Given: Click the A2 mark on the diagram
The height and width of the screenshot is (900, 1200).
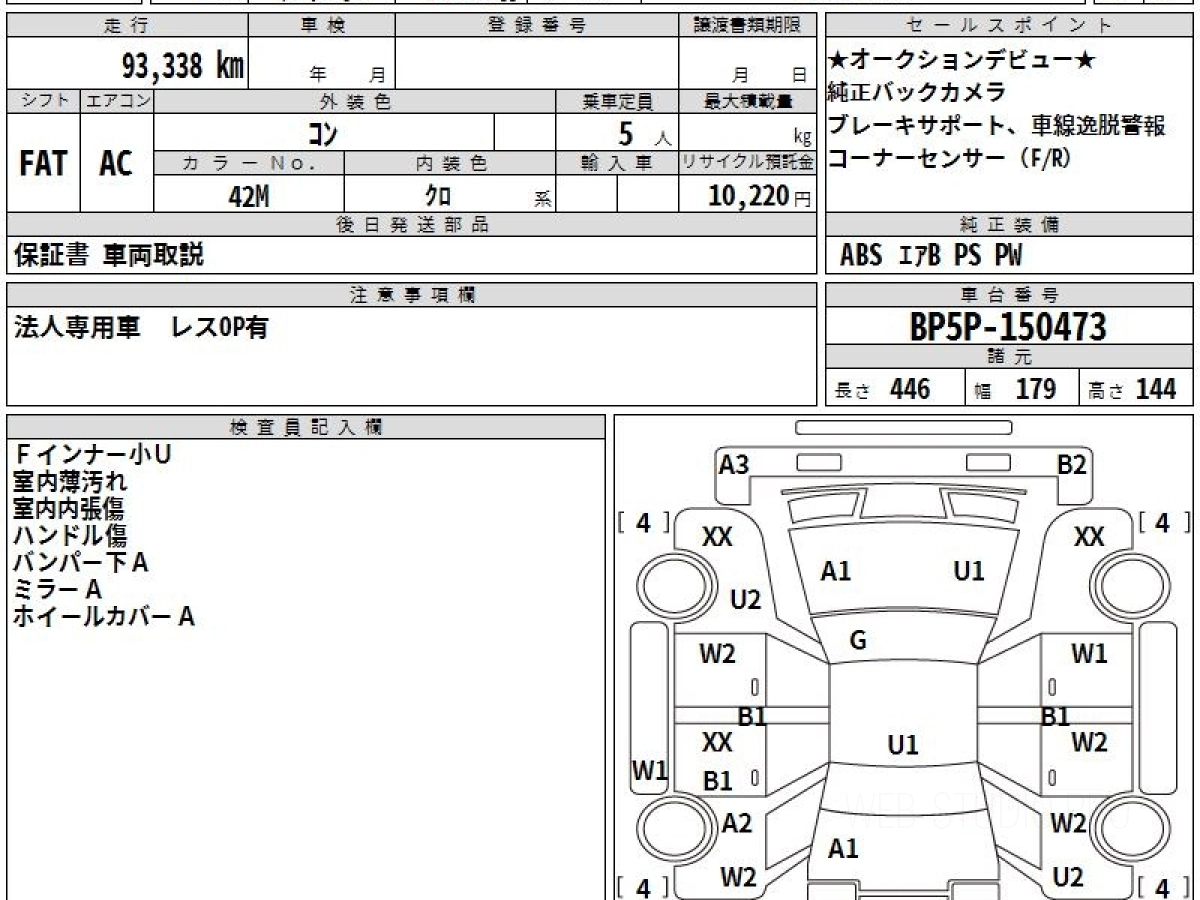Looking at the screenshot, I should click(737, 824).
